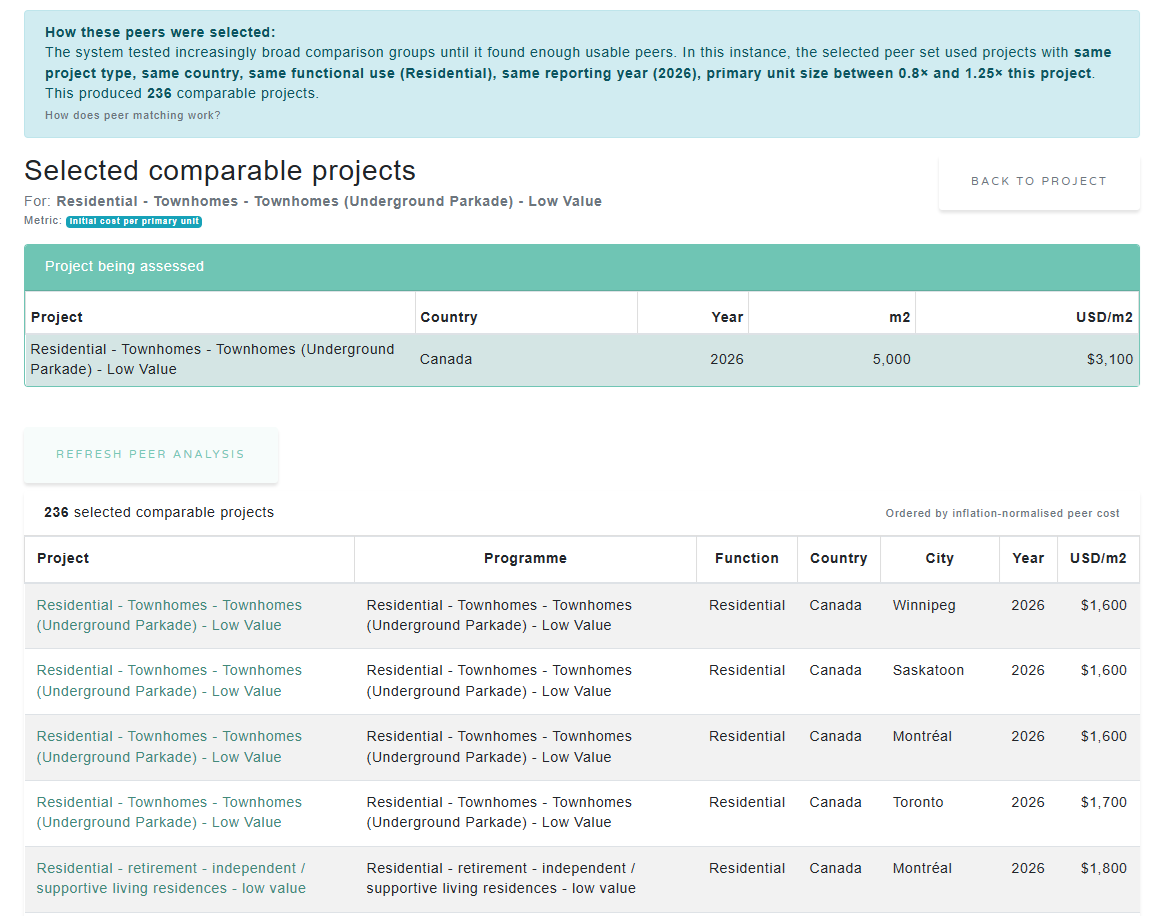
Task: Open the Saskatoon townhomes project link
Action: (170, 681)
